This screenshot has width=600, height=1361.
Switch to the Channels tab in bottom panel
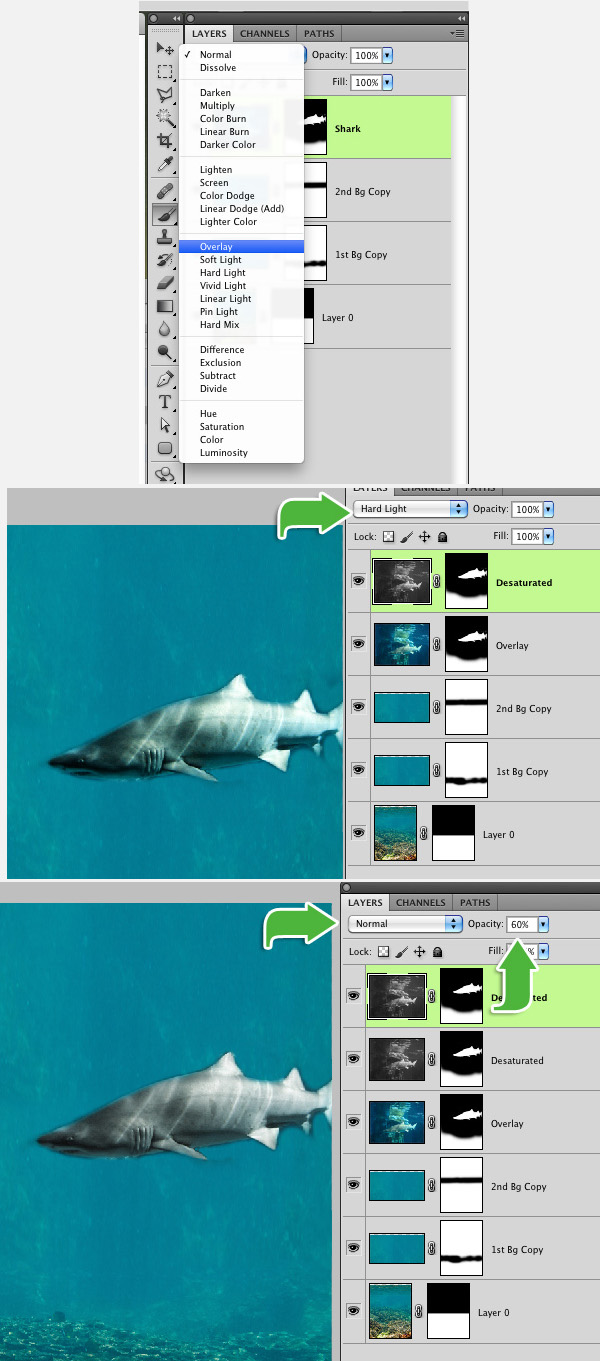(x=421, y=903)
